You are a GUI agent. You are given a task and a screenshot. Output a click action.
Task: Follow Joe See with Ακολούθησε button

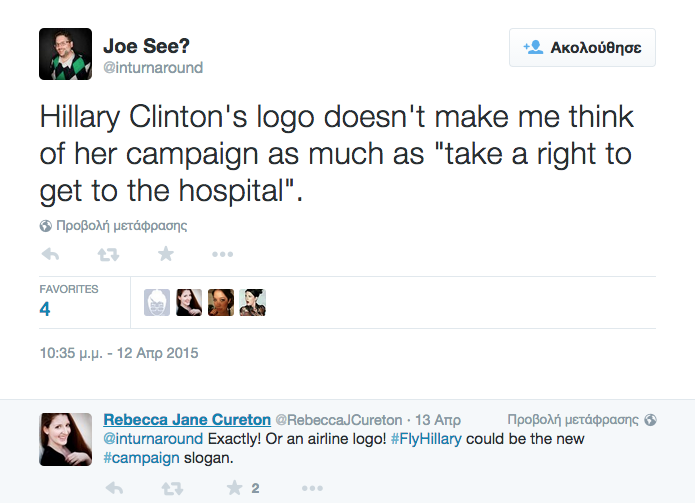(x=582, y=47)
